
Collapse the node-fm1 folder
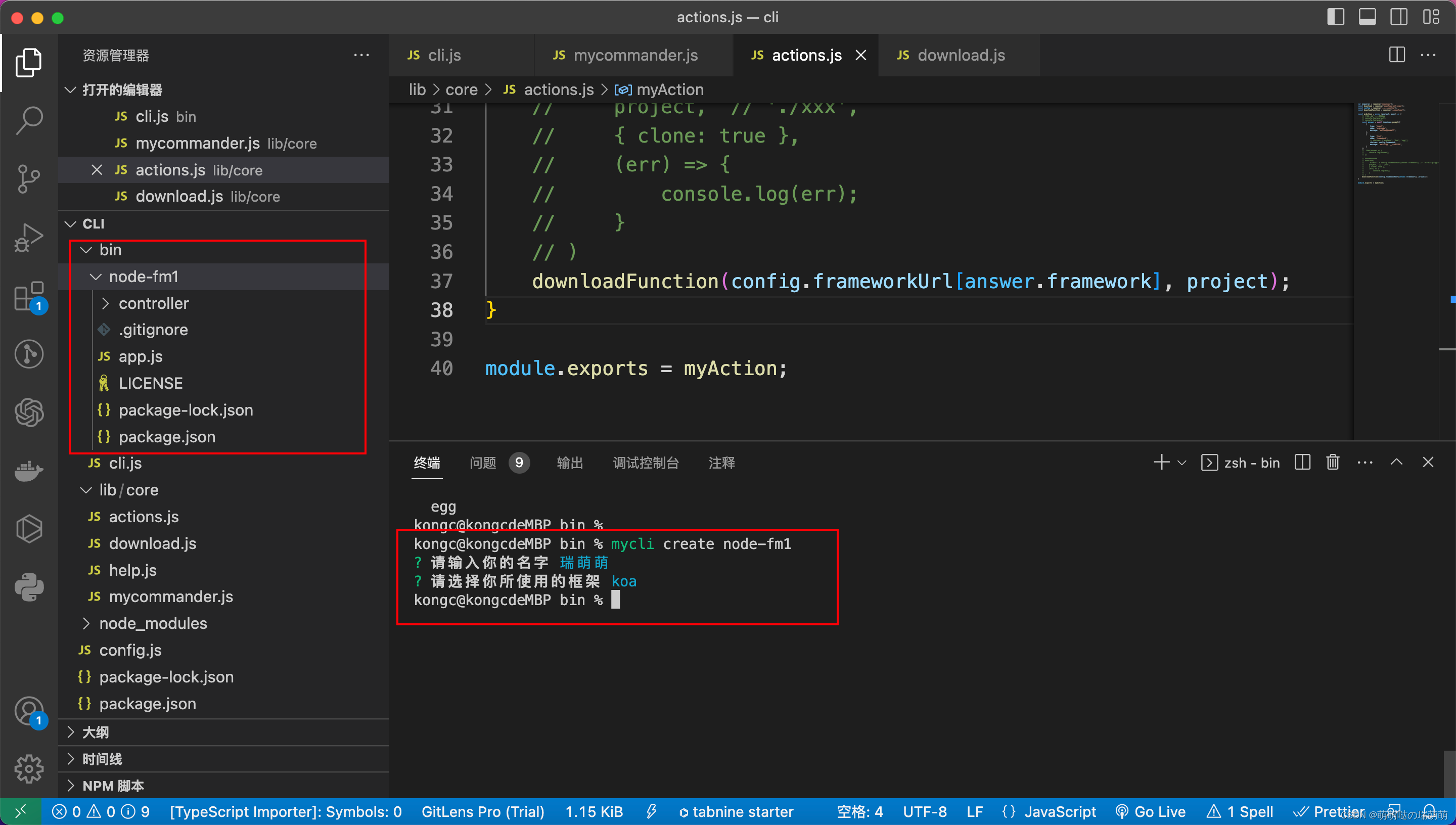tap(96, 277)
